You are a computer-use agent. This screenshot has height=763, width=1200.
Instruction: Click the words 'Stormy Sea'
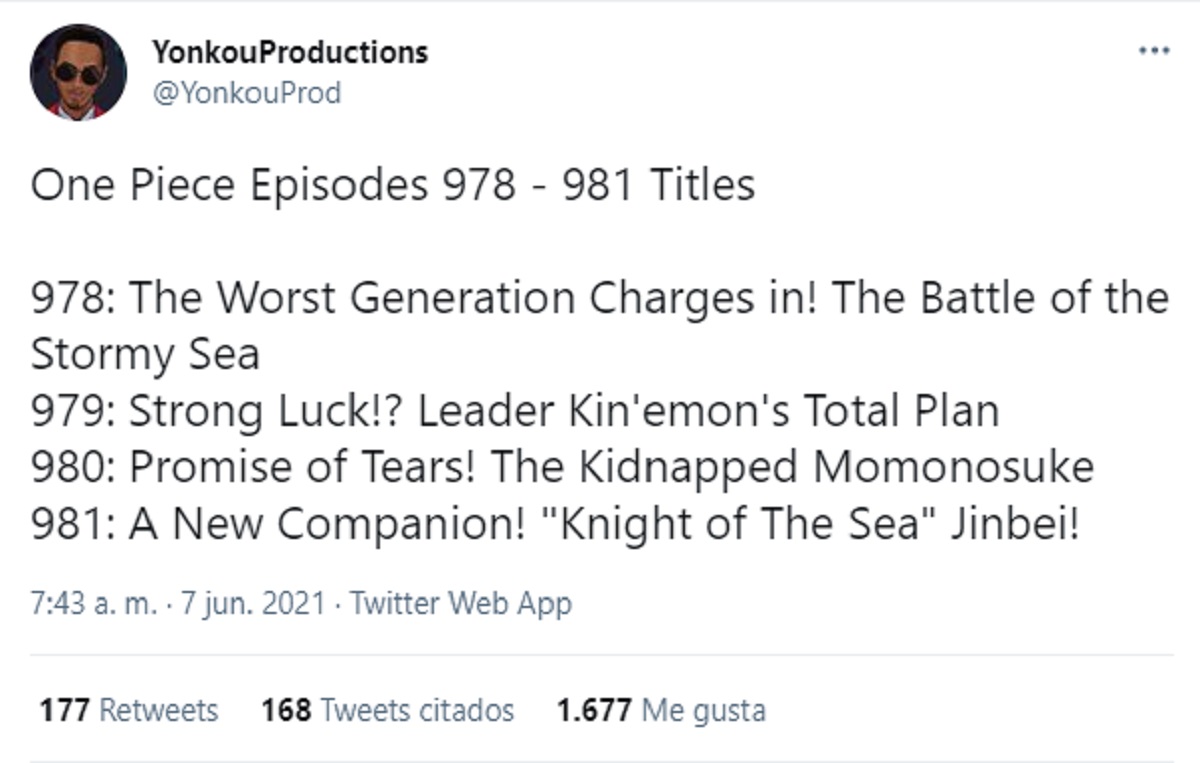click(x=145, y=355)
